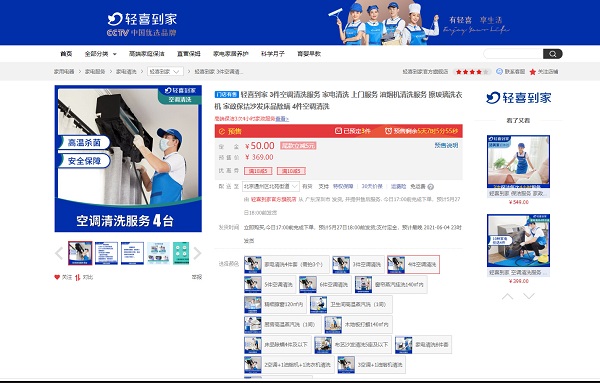Image resolution: width=600 pixels, height=383 pixels.
Task: Select the 5件空调清洗 option
Action: click(x=270, y=285)
